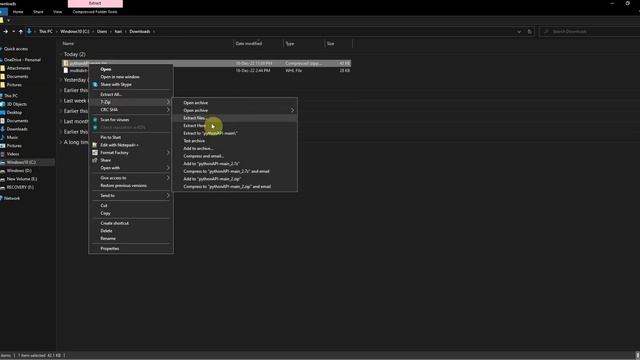Choose Test archive in 7-Zip submenu
Viewport: 640px width, 360px height.
point(235,141)
